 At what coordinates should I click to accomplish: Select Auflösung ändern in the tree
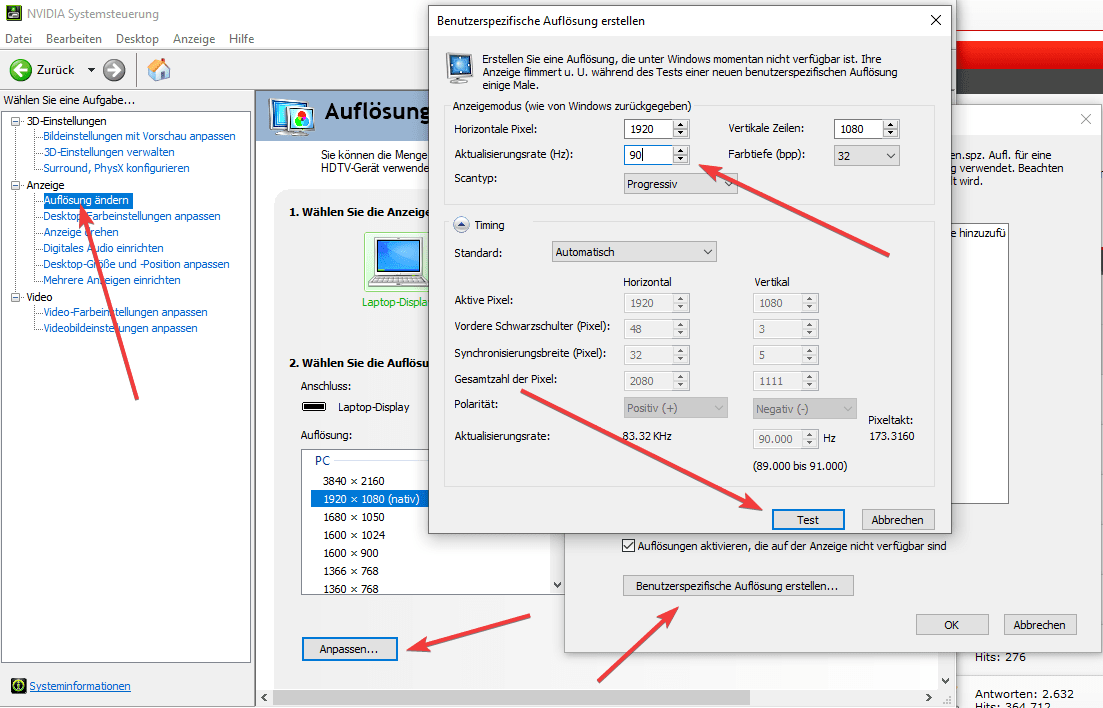point(87,201)
